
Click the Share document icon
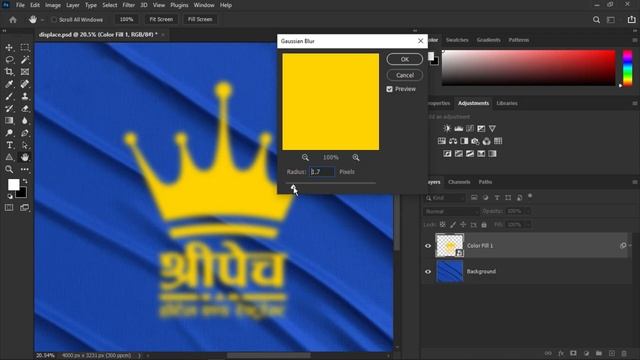pyautogui.click(x=631, y=20)
